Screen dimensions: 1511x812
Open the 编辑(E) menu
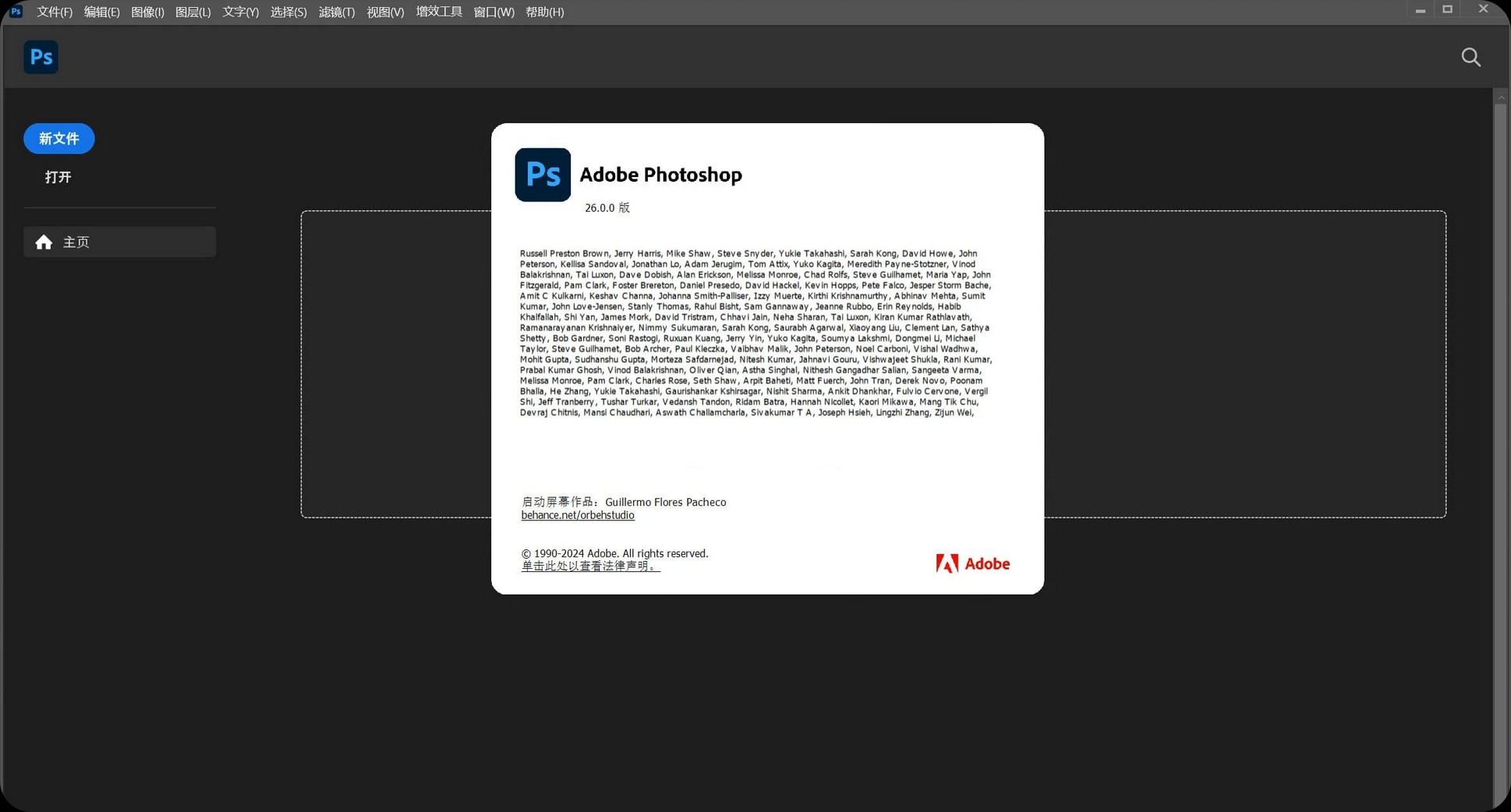[101, 12]
